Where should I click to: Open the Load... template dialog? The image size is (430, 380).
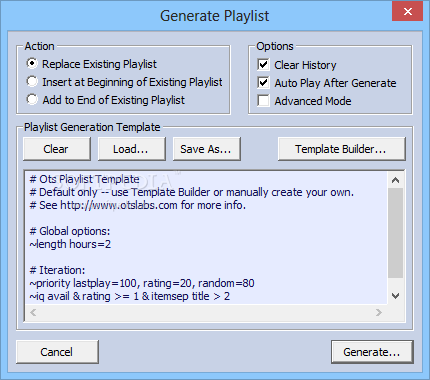pos(131,149)
